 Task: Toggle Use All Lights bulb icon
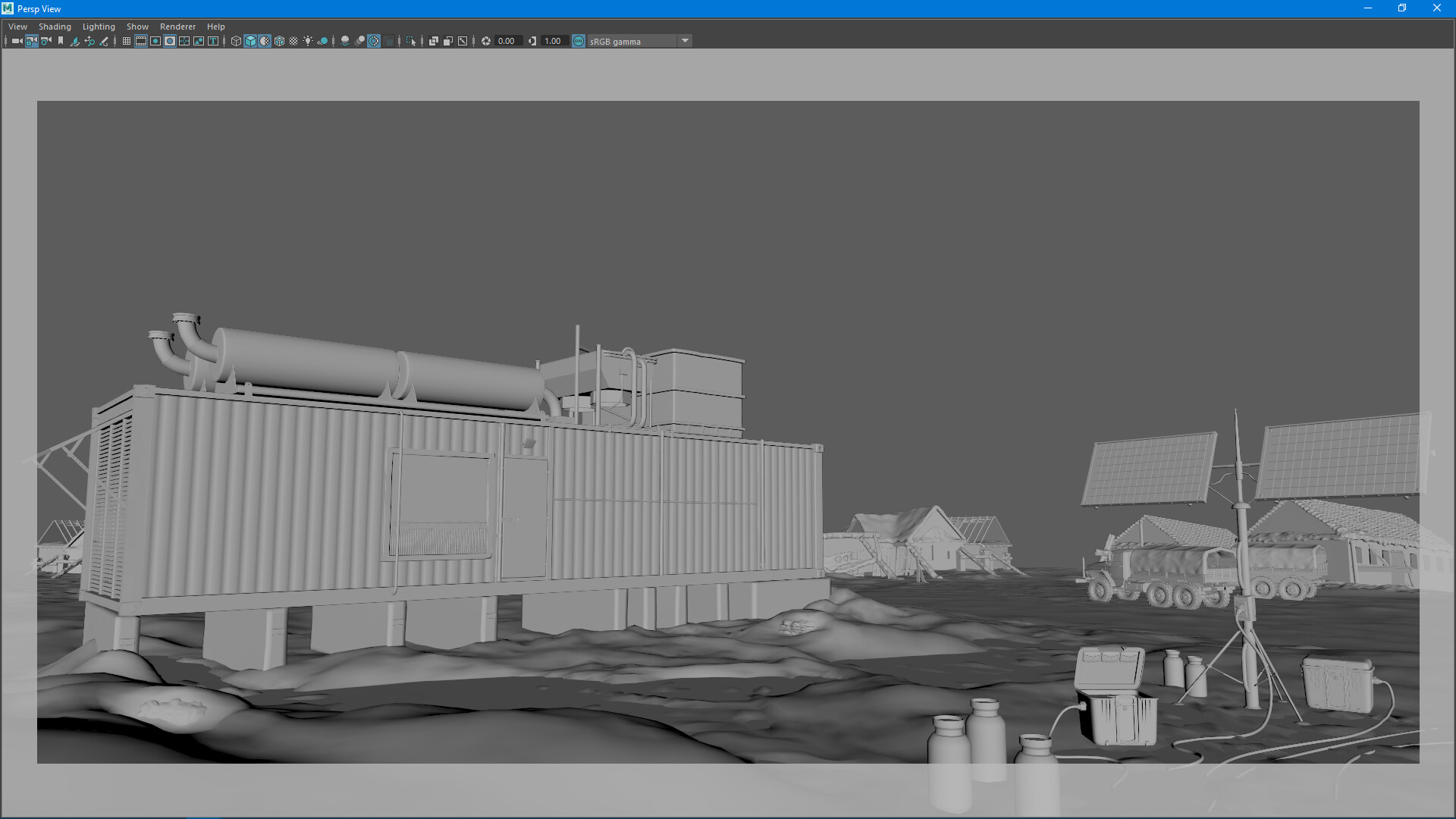[308, 41]
